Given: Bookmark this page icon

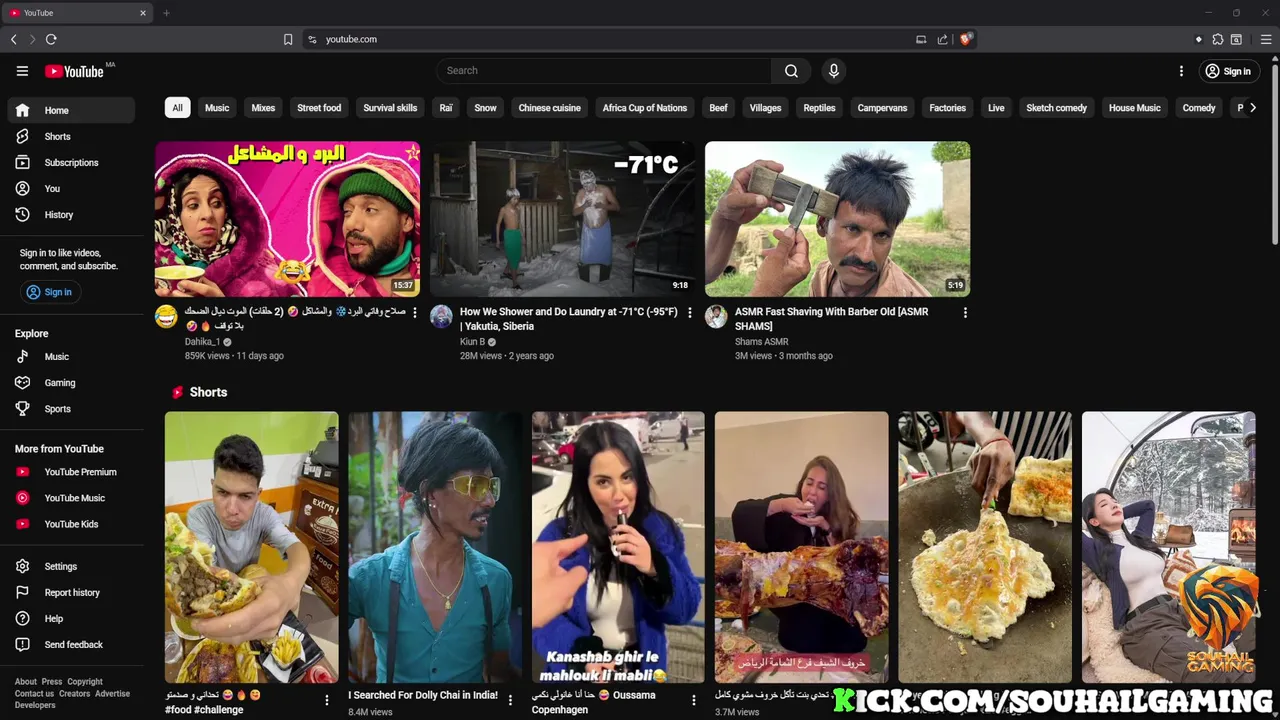Looking at the screenshot, I should [x=288, y=39].
